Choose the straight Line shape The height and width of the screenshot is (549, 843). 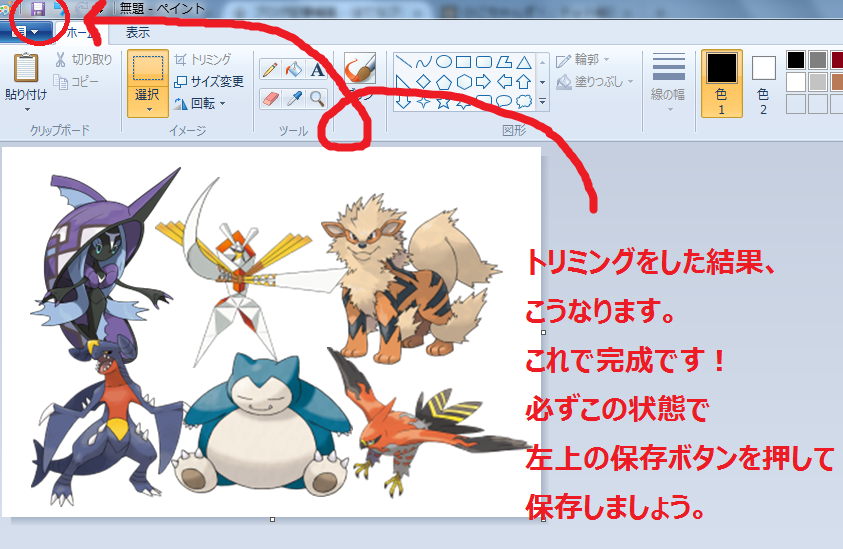click(x=404, y=62)
